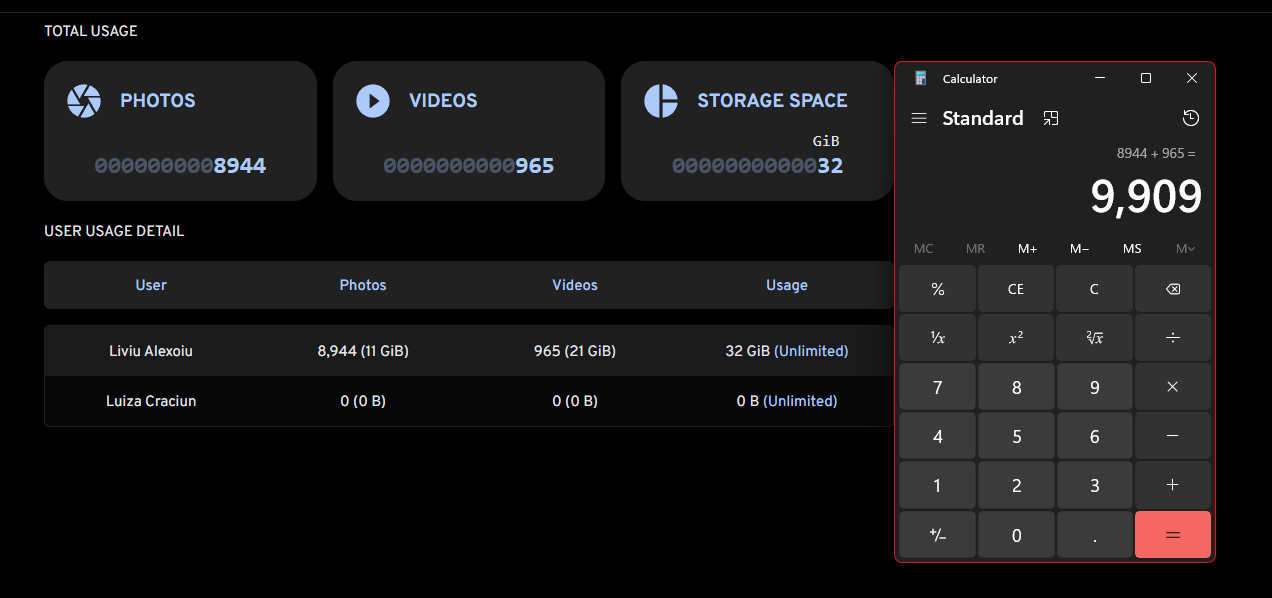Viewport: 1272px width, 598px height.
Task: Toggle the plus/minus sign button
Action: pyautogui.click(x=937, y=535)
